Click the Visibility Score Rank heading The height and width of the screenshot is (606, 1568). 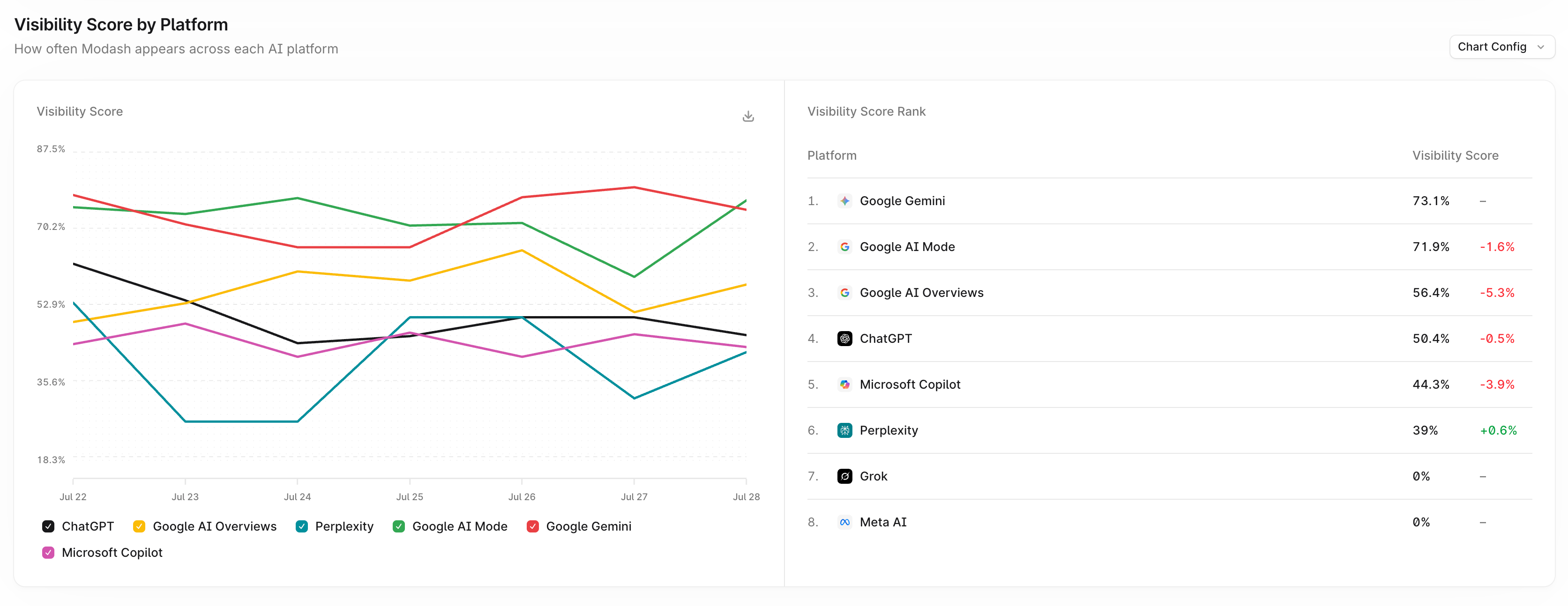click(x=866, y=111)
